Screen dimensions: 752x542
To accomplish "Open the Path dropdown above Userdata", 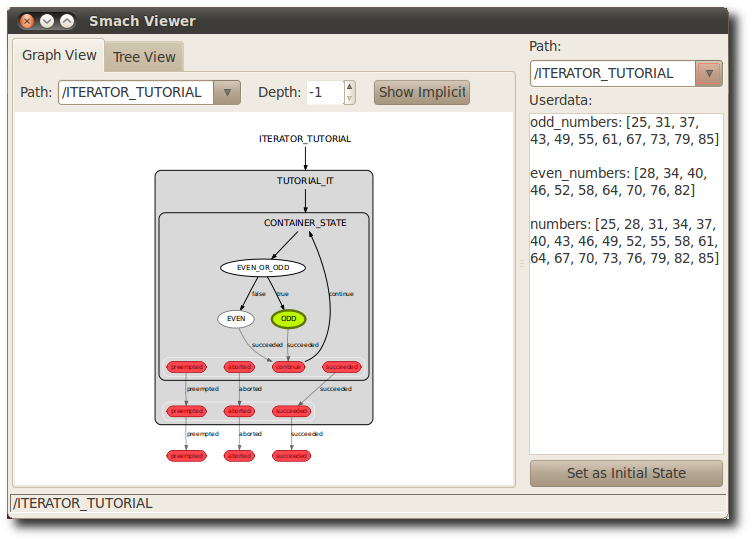I will (x=709, y=74).
